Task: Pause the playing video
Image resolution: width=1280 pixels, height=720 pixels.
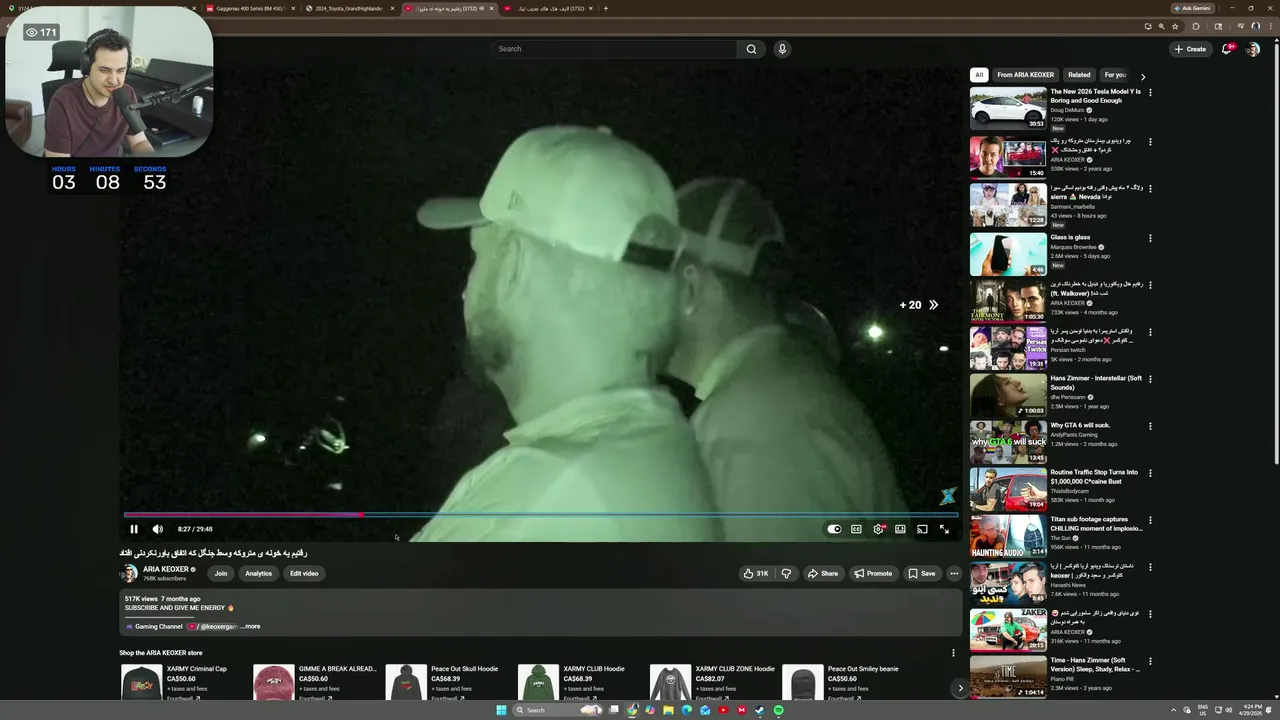Action: coord(134,529)
